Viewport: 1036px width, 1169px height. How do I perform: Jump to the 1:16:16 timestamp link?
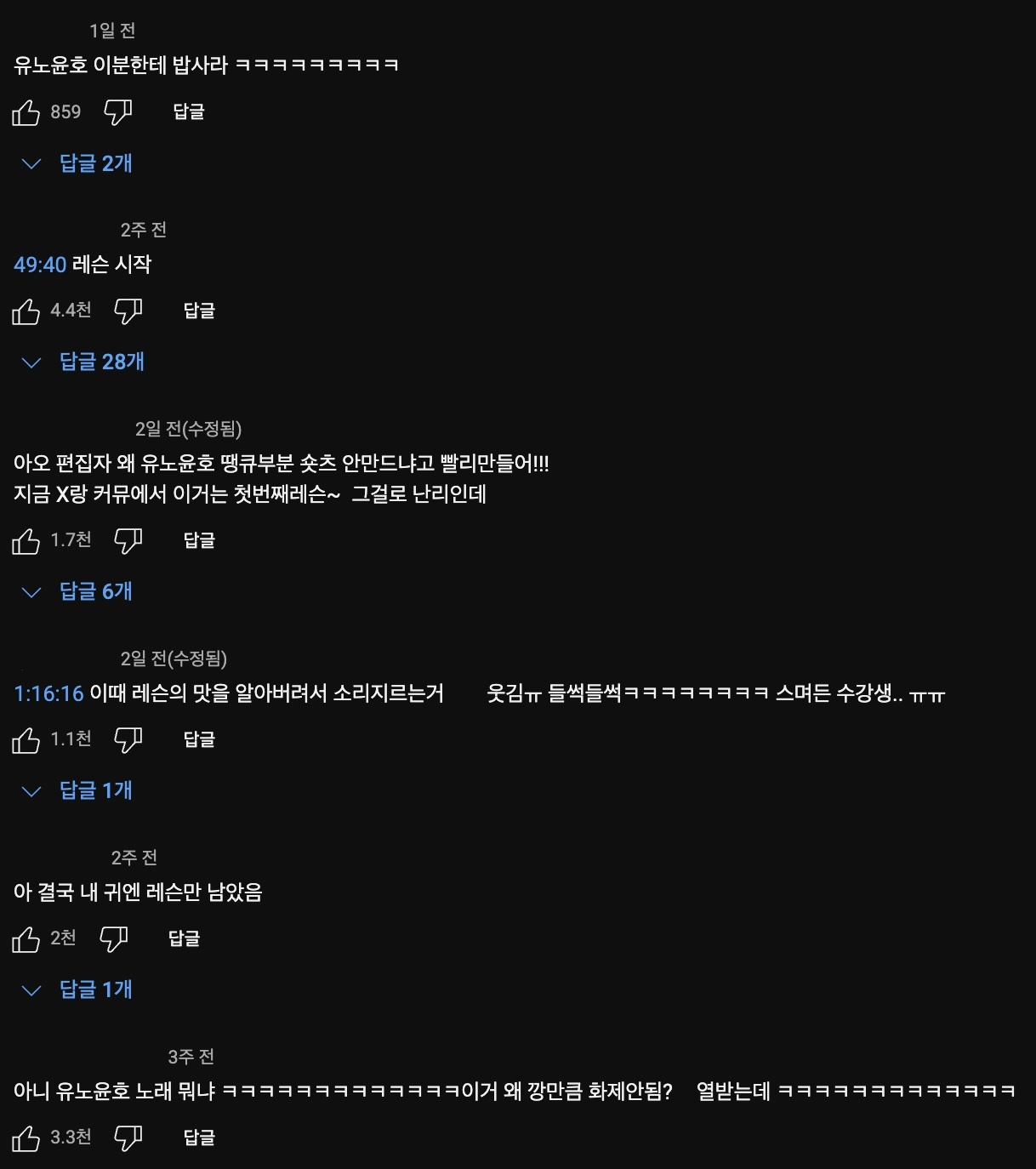point(48,694)
